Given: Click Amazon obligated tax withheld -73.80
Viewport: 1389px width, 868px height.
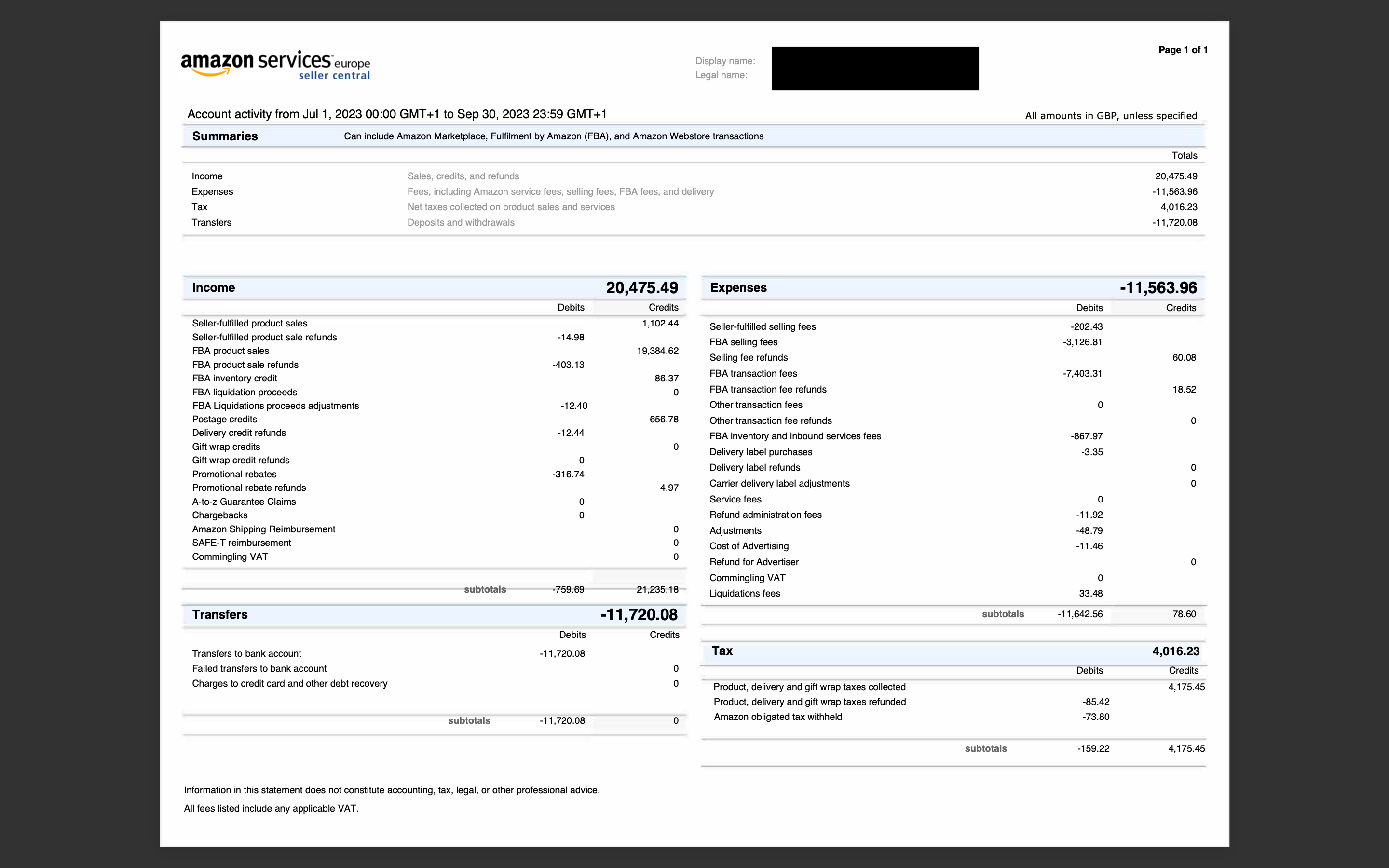Looking at the screenshot, I should (1096, 717).
